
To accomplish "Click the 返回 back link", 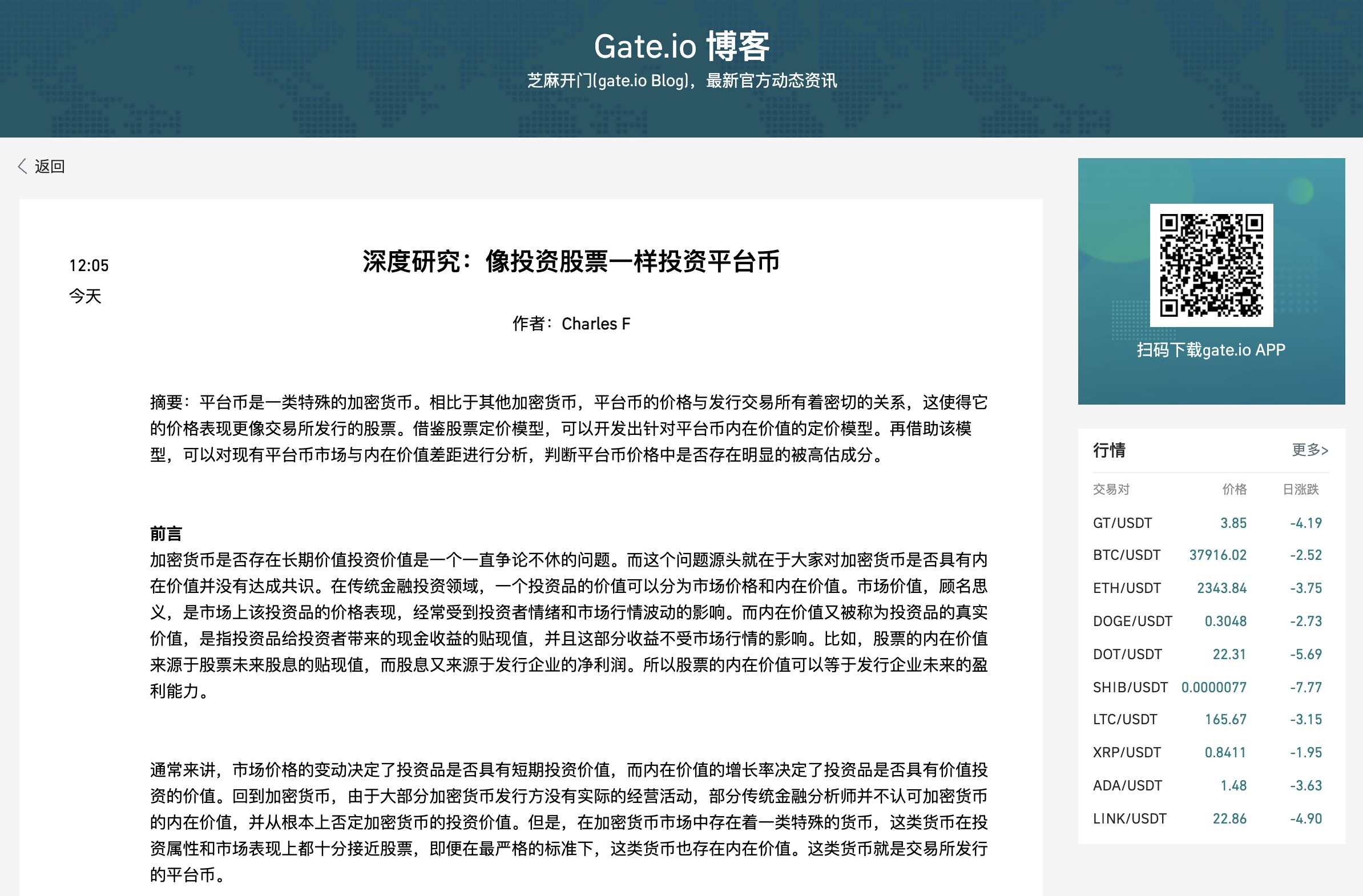I will 50,166.
